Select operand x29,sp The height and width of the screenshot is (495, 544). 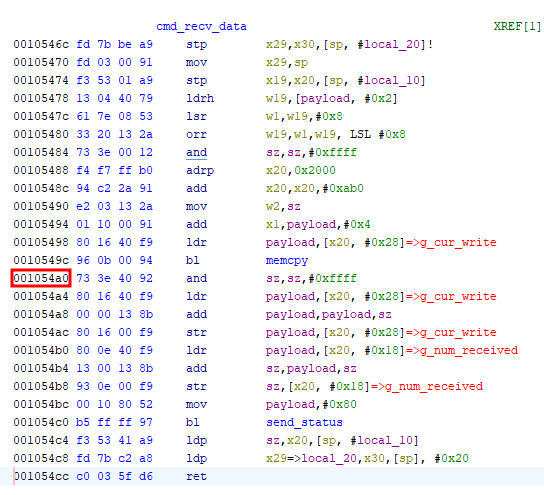point(287,62)
